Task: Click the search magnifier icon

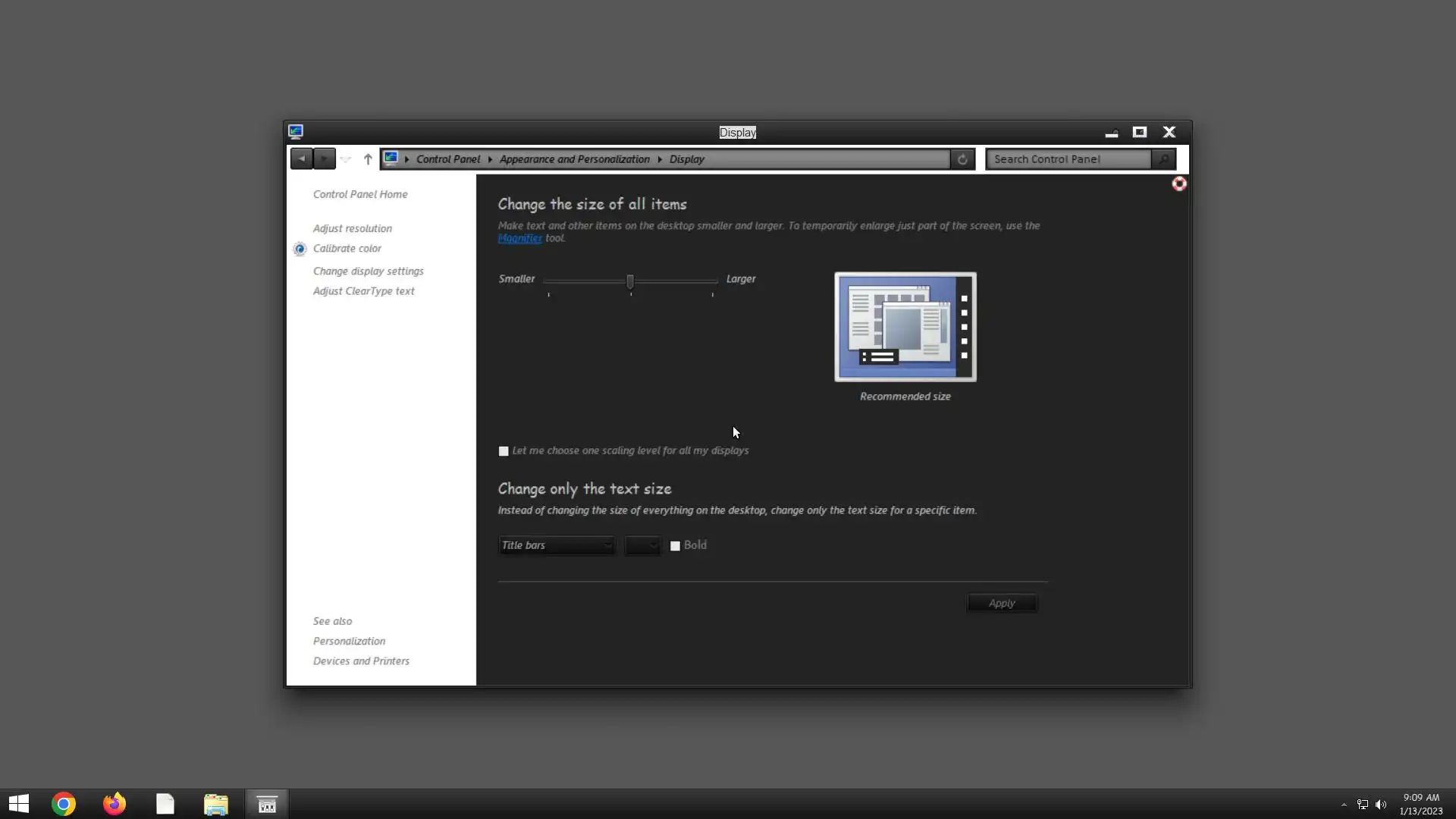Action: [1163, 159]
